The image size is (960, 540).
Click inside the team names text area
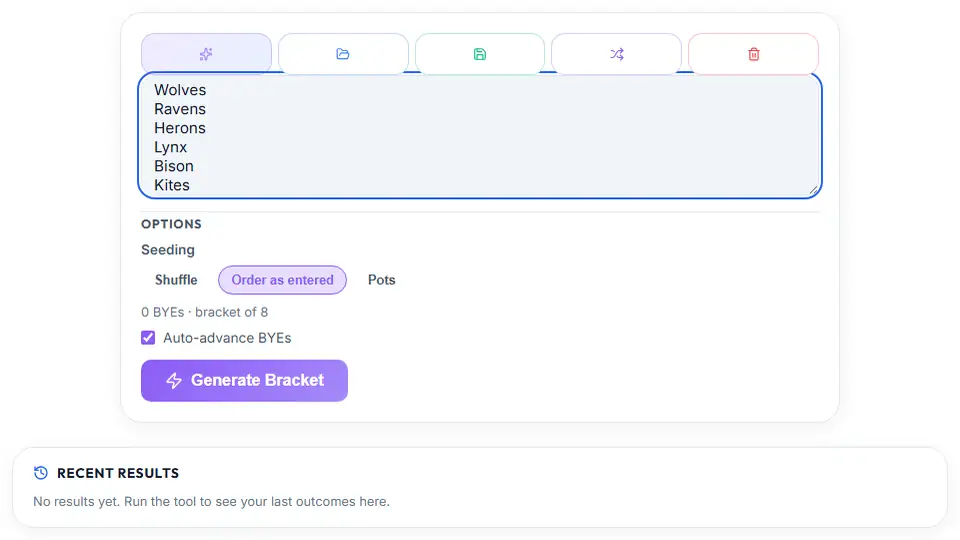click(480, 135)
